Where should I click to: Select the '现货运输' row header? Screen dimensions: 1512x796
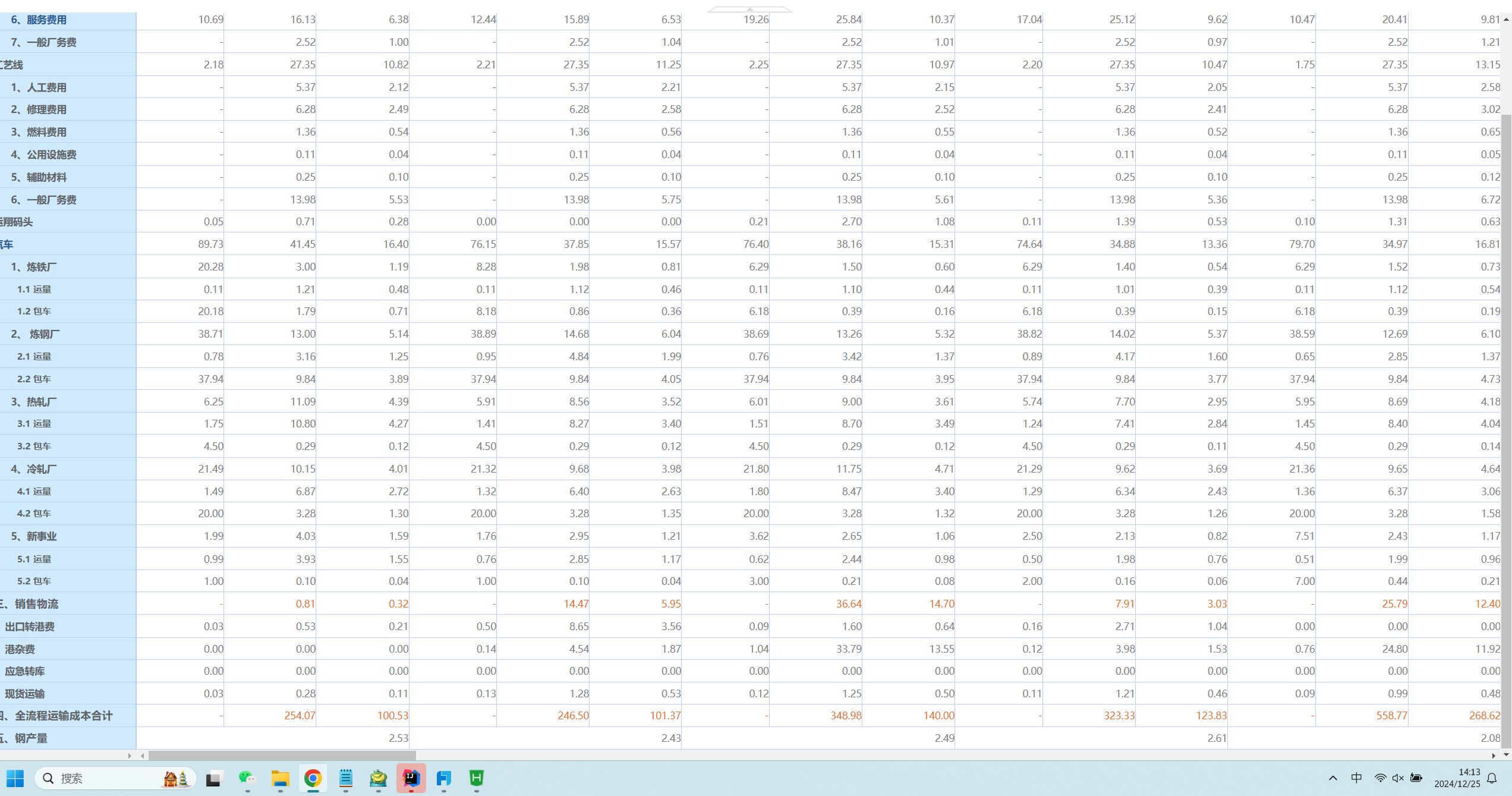(68, 694)
